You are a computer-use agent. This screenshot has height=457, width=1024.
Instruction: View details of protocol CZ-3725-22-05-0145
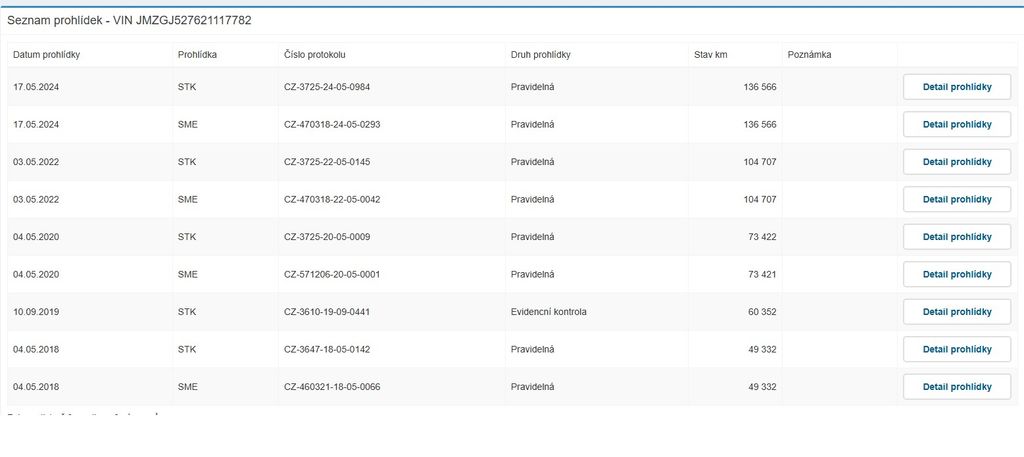(956, 162)
